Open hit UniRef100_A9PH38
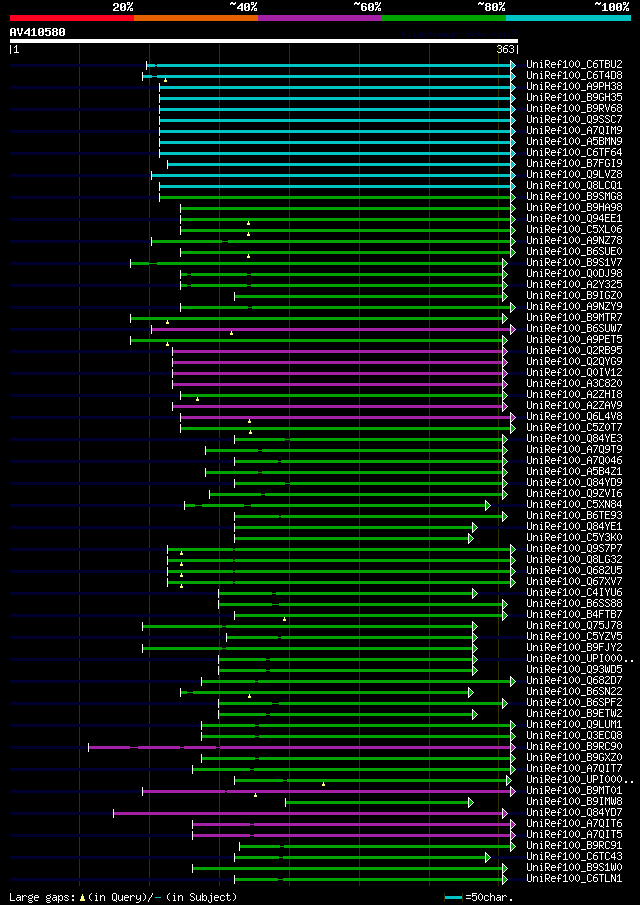 [574, 87]
